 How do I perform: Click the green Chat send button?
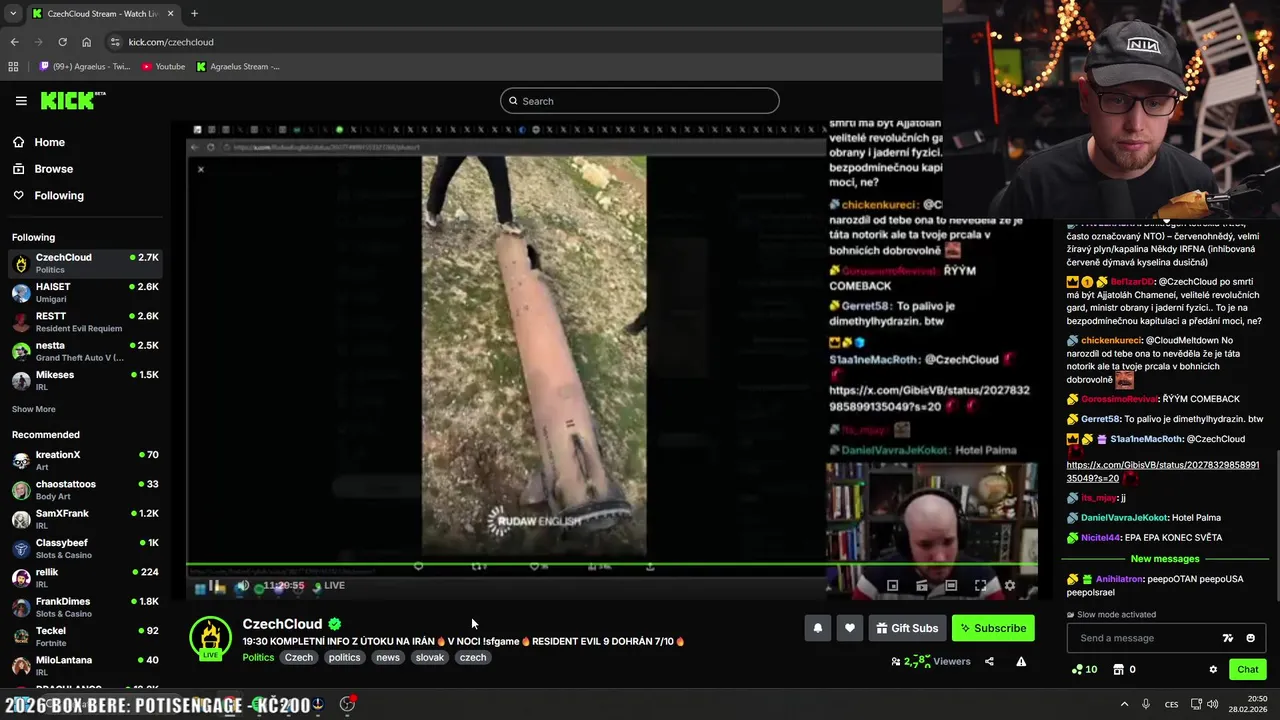point(1247,669)
